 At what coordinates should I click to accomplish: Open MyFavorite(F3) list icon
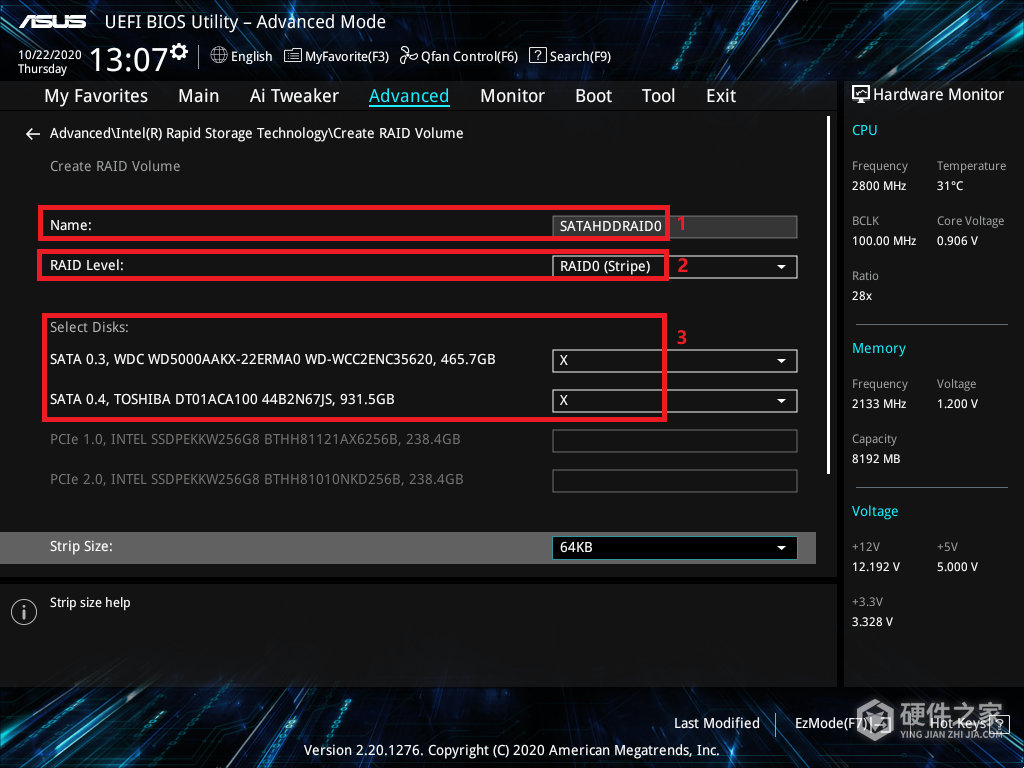point(293,56)
